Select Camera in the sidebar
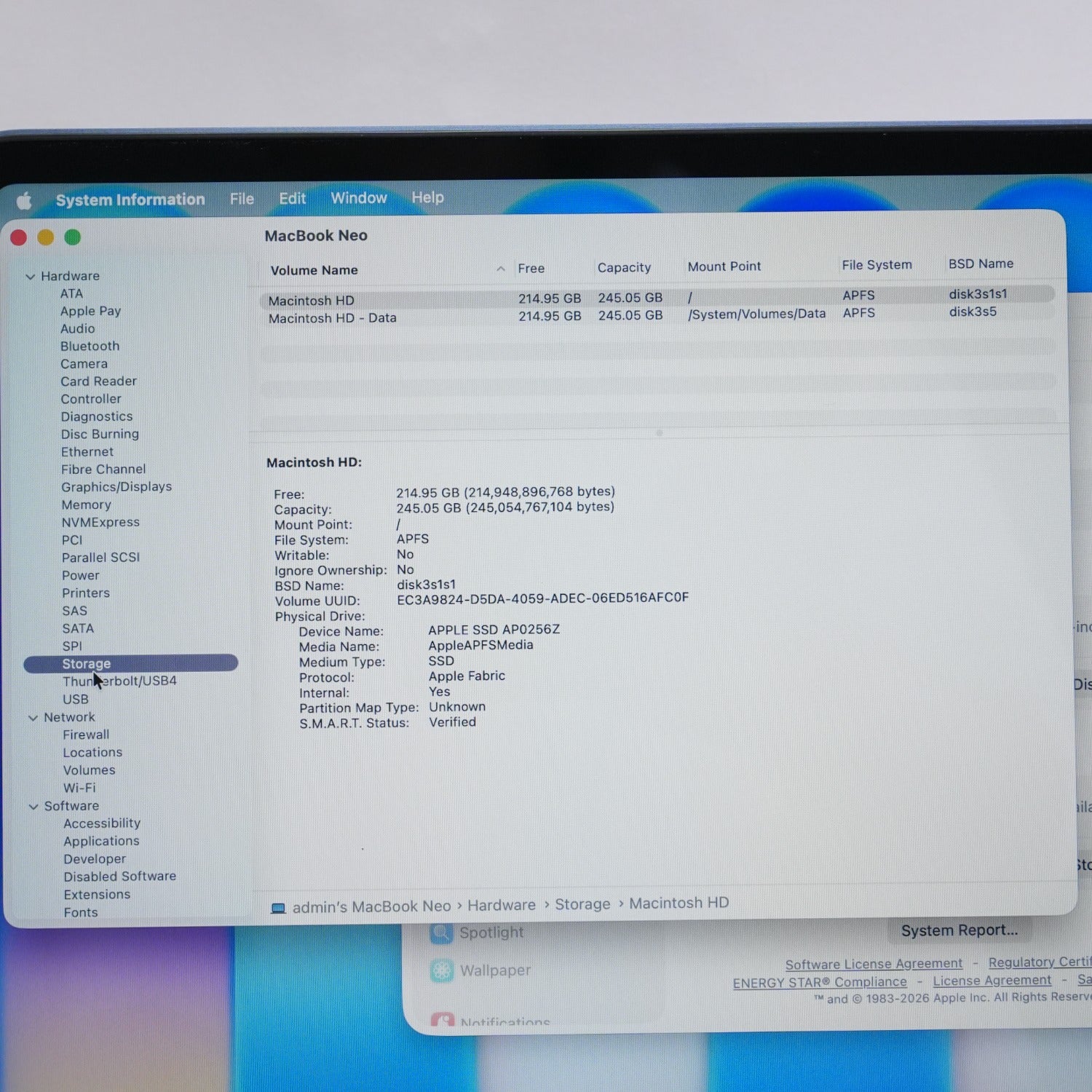 click(x=84, y=363)
